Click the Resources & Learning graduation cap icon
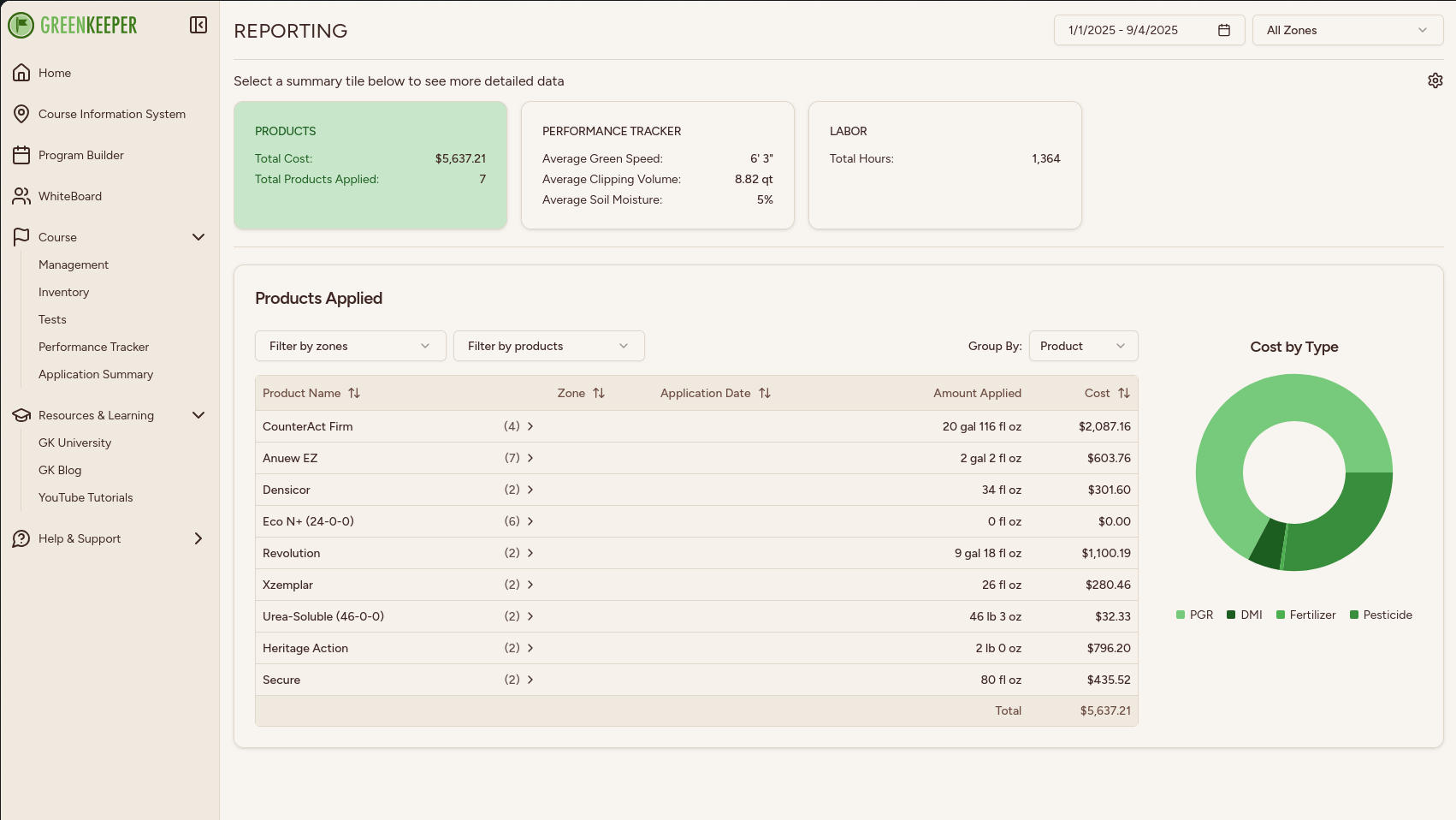This screenshot has width=1456, height=820. (21, 415)
